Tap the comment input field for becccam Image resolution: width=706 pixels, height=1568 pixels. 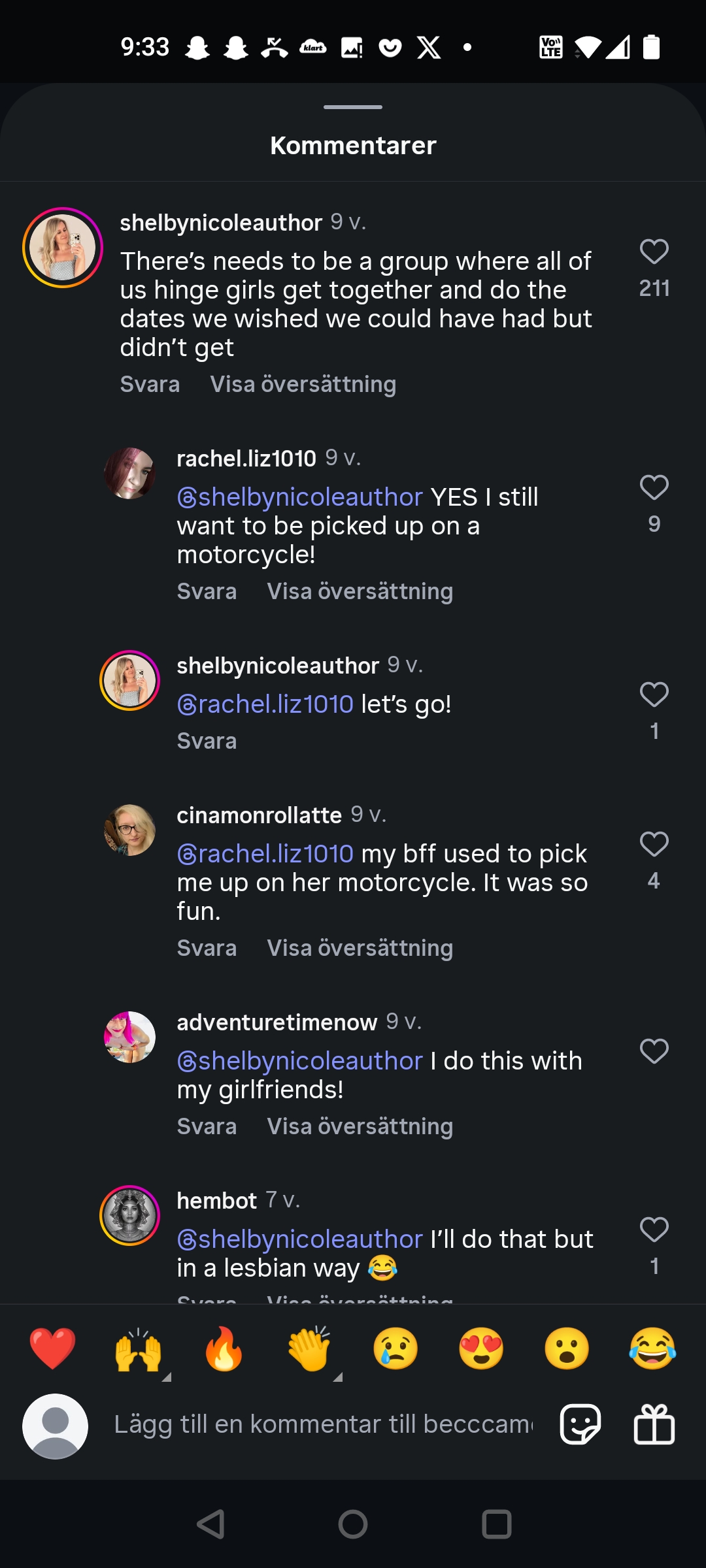[x=324, y=1424]
